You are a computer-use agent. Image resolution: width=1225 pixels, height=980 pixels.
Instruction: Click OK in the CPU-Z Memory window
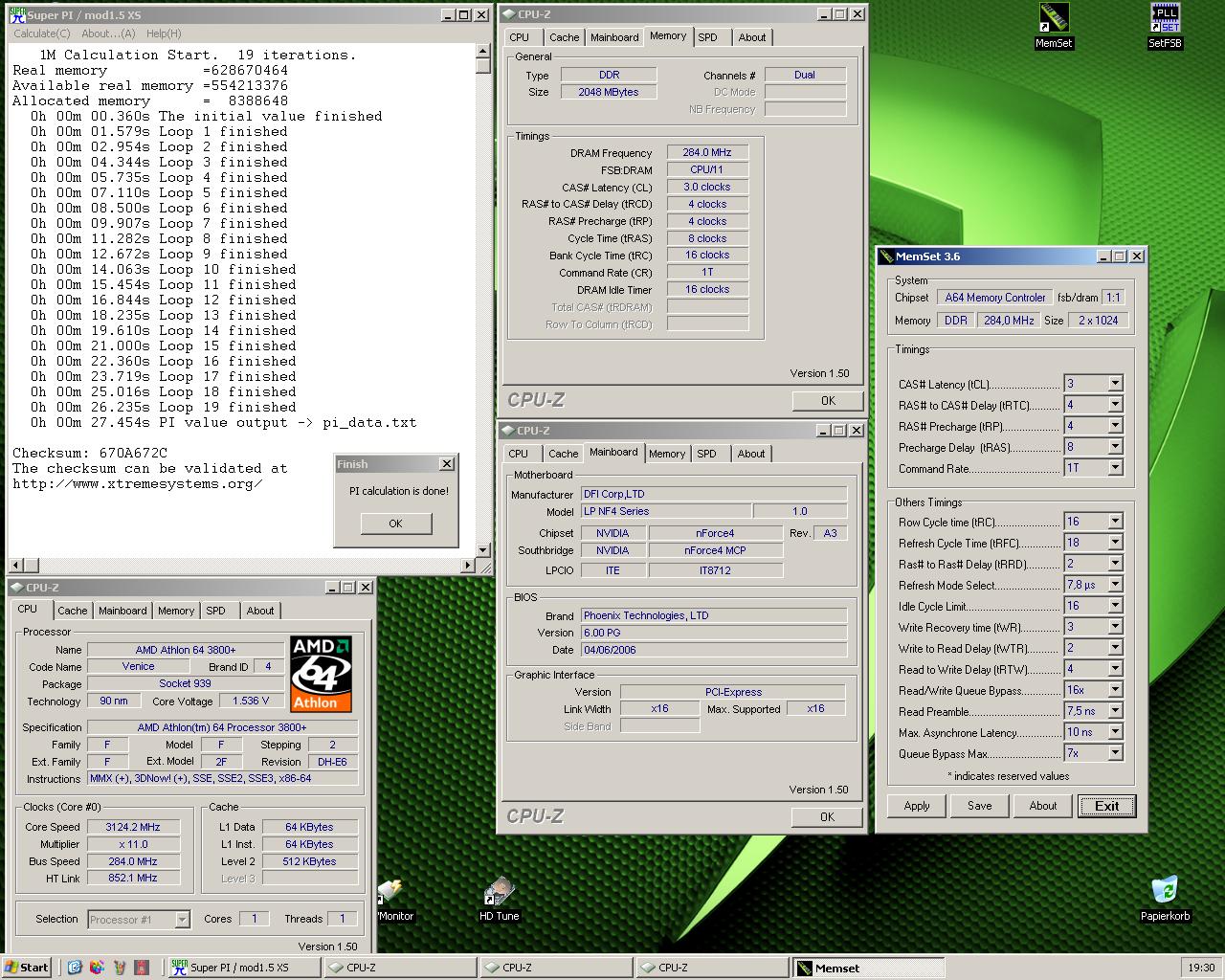click(828, 401)
